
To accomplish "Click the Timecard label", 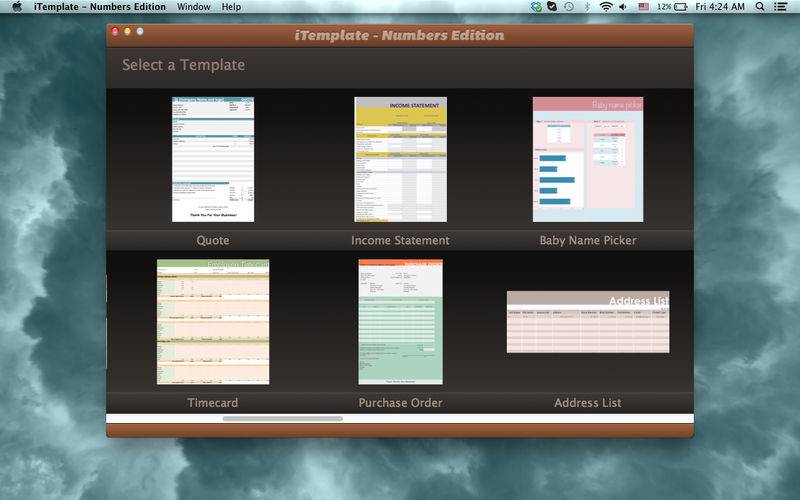I will point(213,403).
